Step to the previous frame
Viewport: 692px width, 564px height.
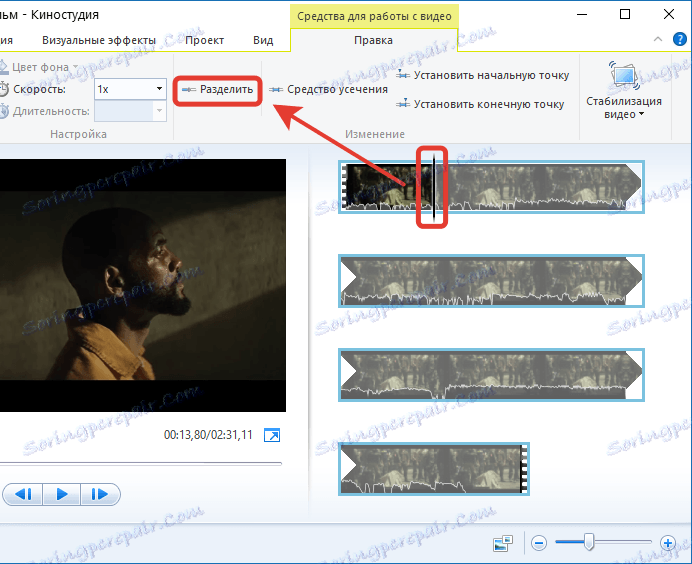coord(23,494)
